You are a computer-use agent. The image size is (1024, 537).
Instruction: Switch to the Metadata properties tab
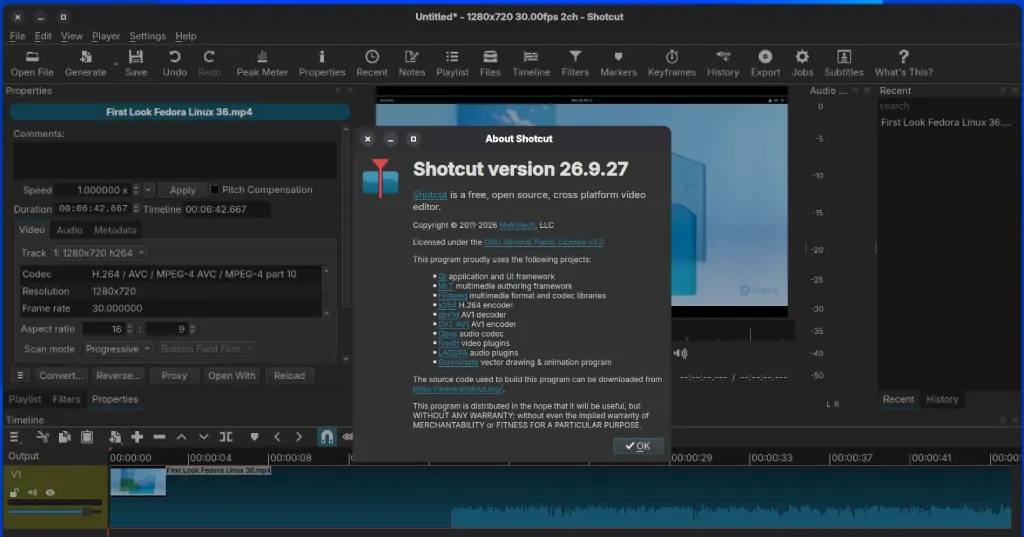coord(115,230)
